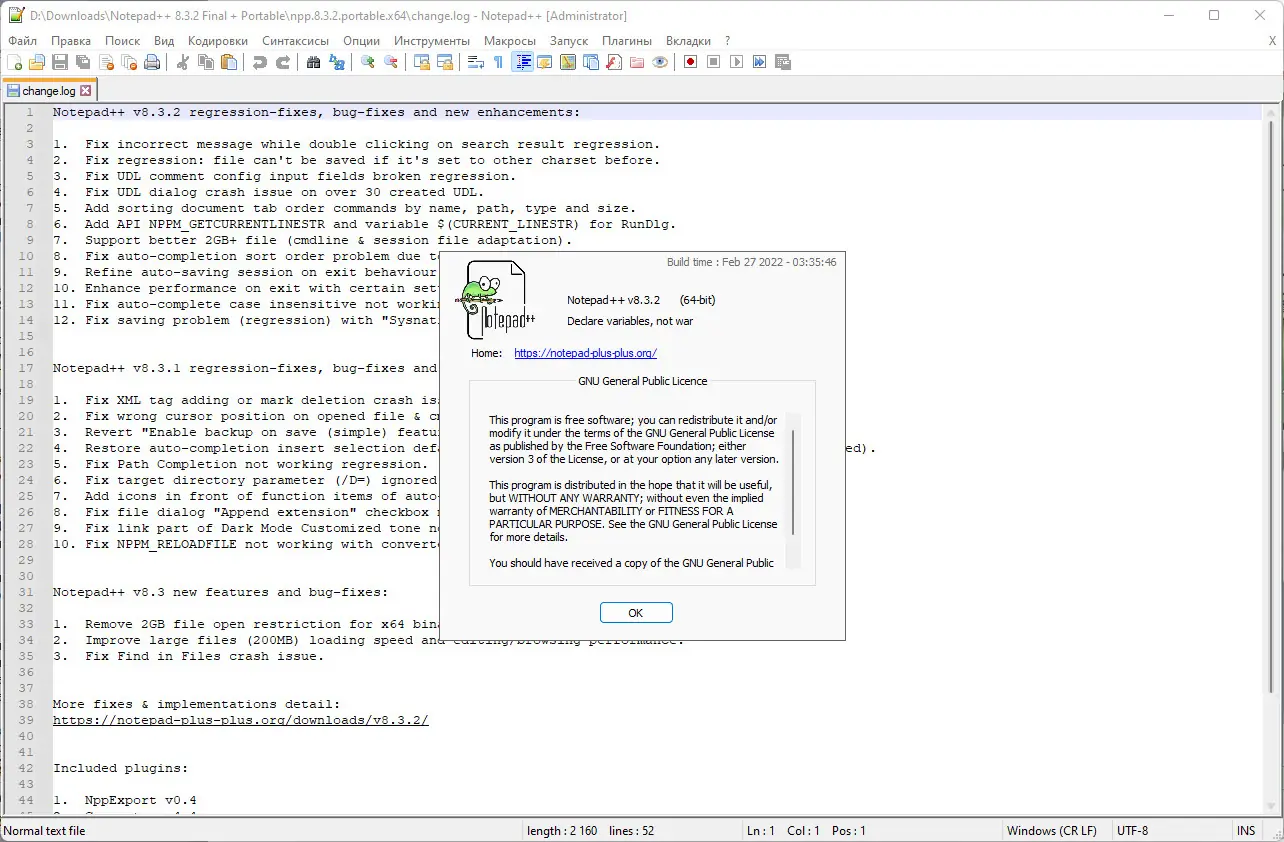Open the Запуск menu
1284x842 pixels.
click(569, 41)
